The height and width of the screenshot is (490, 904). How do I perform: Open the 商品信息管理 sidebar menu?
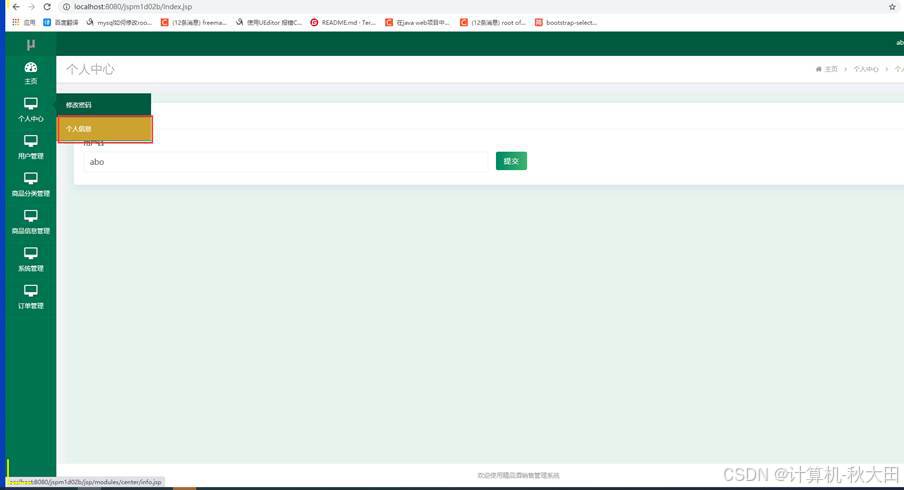click(x=31, y=223)
